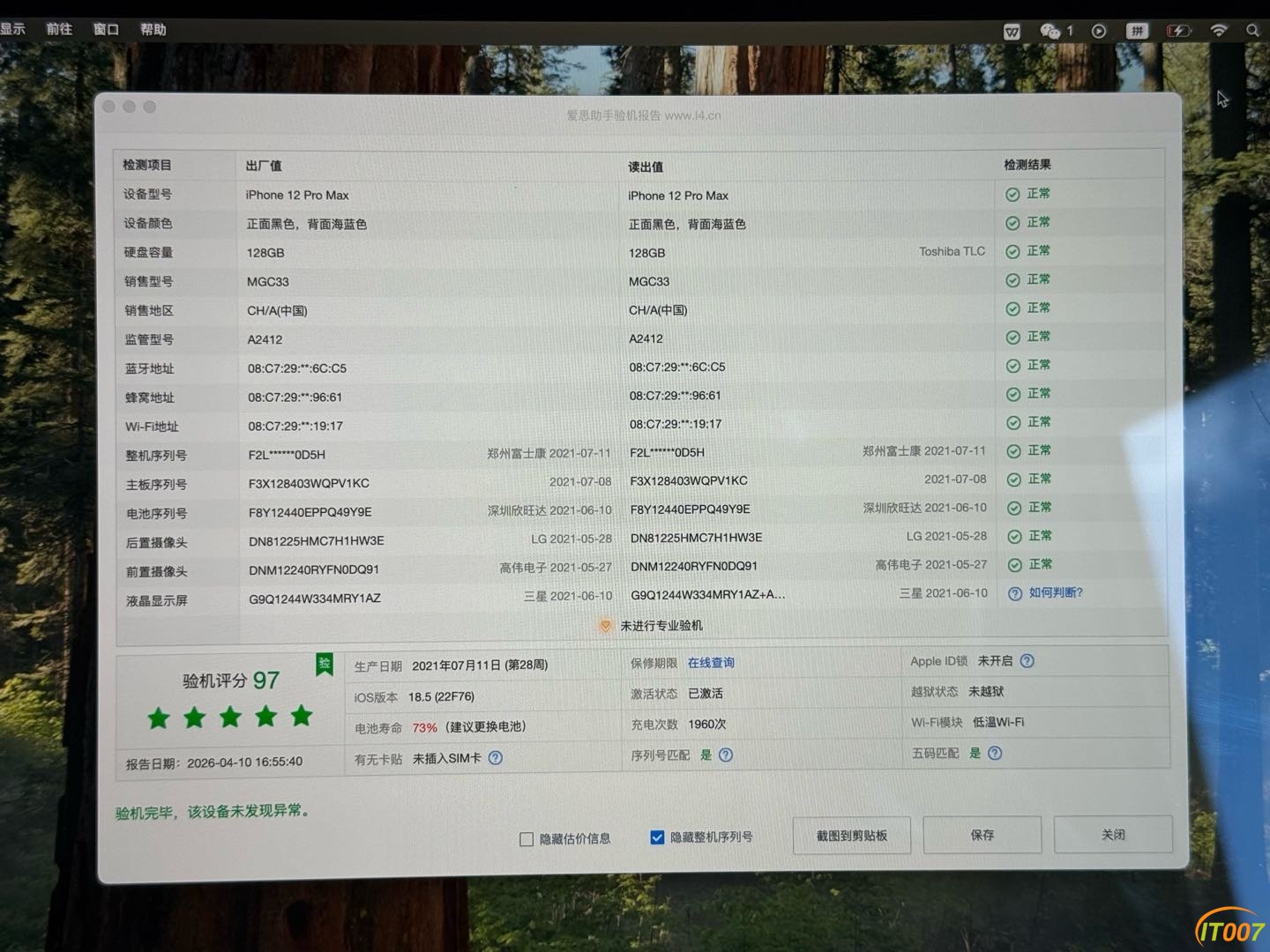Open WeChat icon in menu bar
This screenshot has height=952, width=1270.
pos(1050,31)
